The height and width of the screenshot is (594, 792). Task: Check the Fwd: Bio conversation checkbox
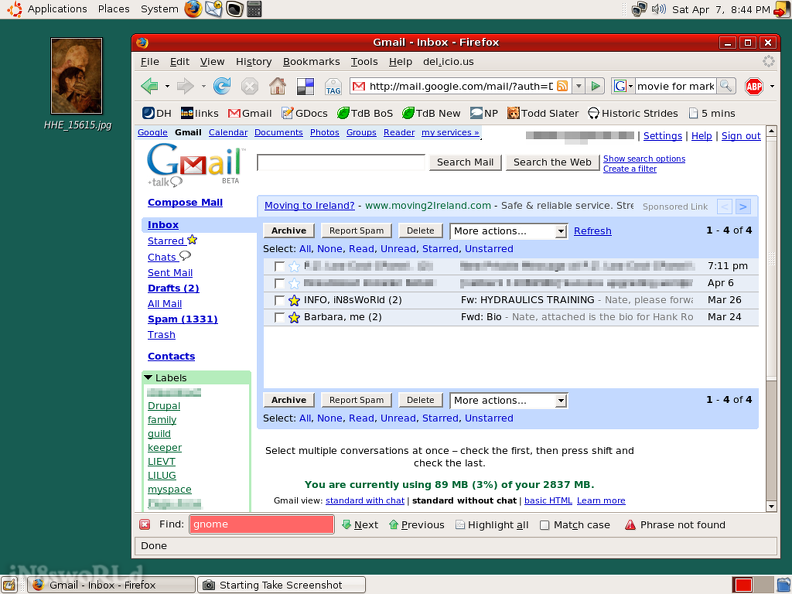coord(279,318)
